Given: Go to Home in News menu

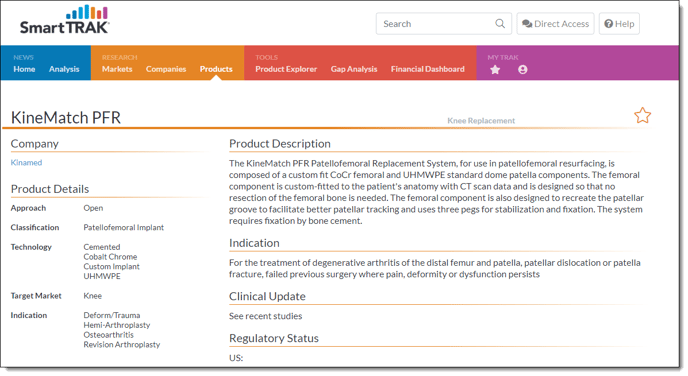Looking at the screenshot, I should (x=24, y=69).
